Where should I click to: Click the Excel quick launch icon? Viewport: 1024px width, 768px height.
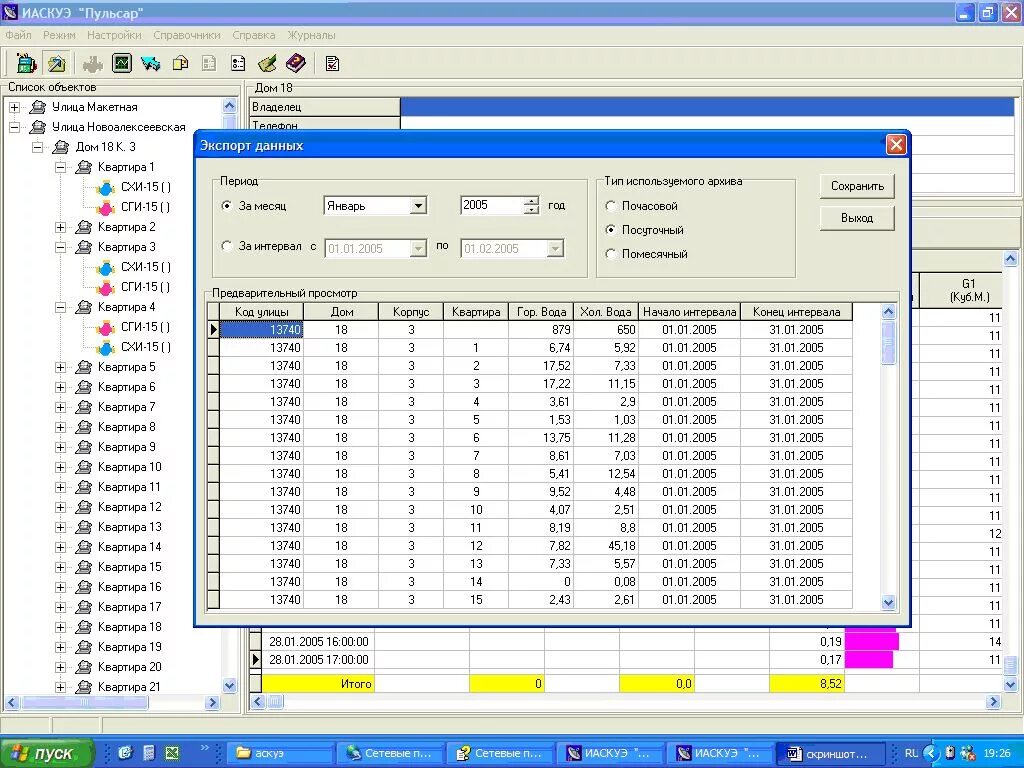click(x=172, y=753)
